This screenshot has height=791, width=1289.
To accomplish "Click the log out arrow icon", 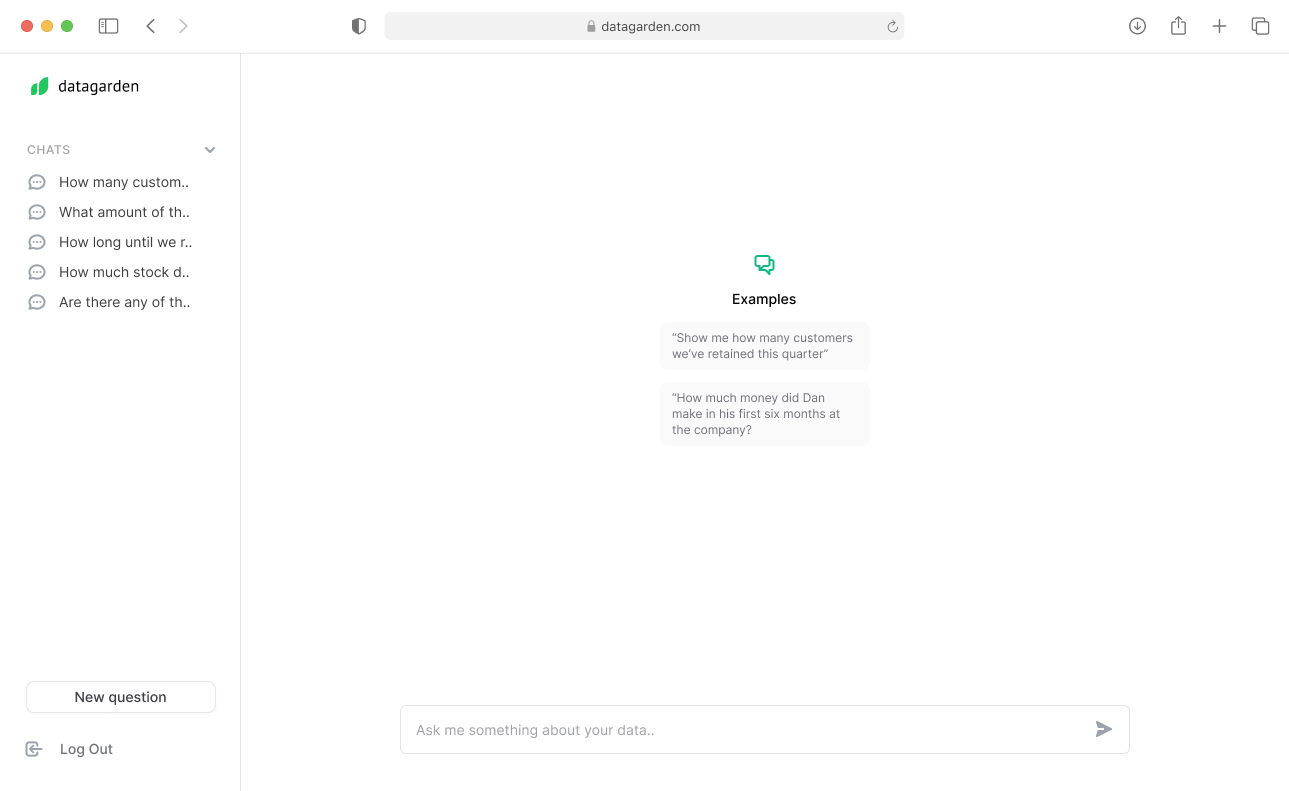I will coord(34,749).
